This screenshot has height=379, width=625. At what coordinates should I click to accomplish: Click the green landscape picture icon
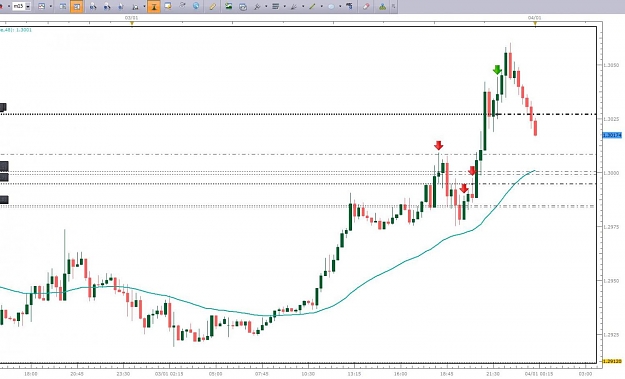click(x=228, y=6)
